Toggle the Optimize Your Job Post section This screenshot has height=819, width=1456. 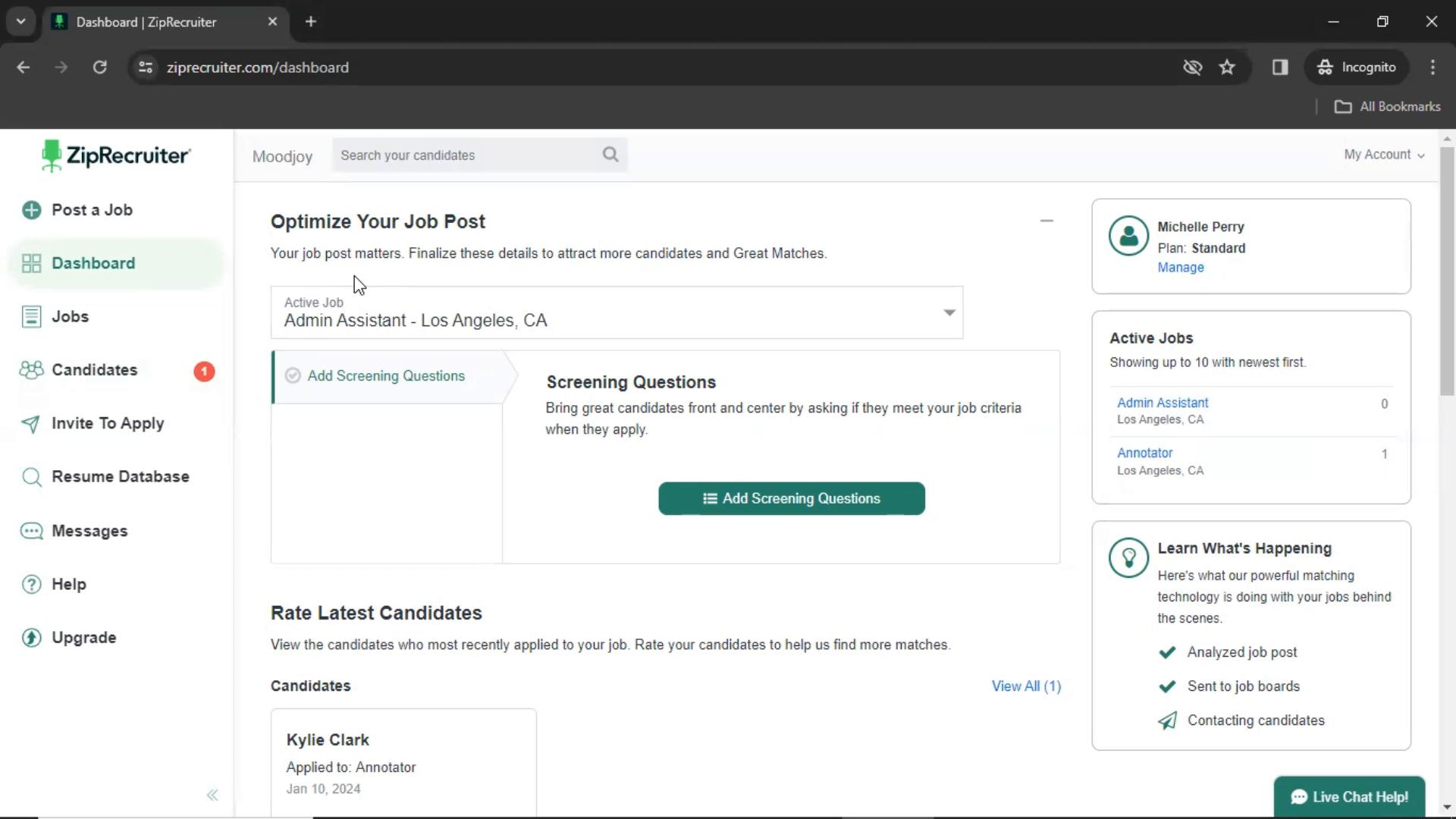click(1046, 221)
